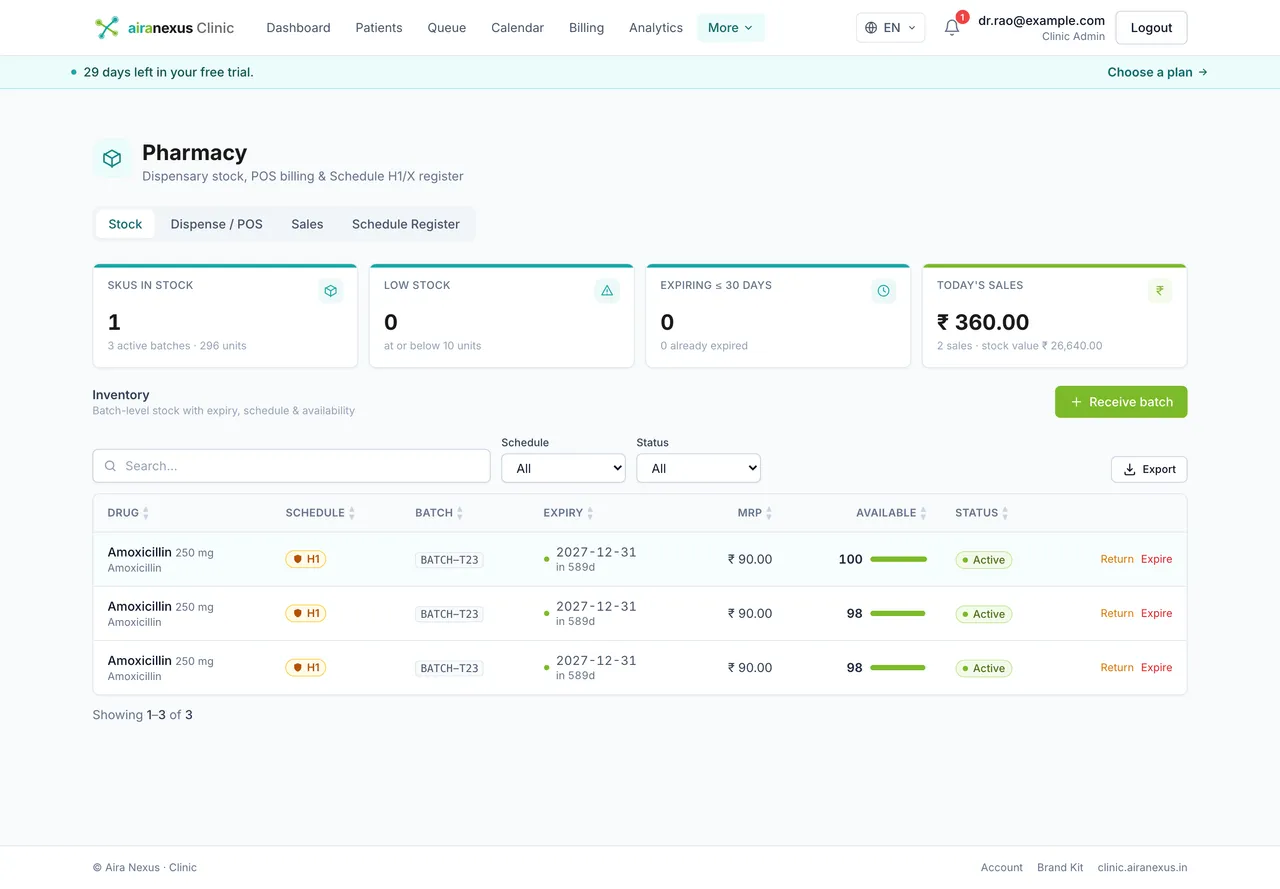
Task: Follow the Choose a plan link
Action: (x=1157, y=72)
